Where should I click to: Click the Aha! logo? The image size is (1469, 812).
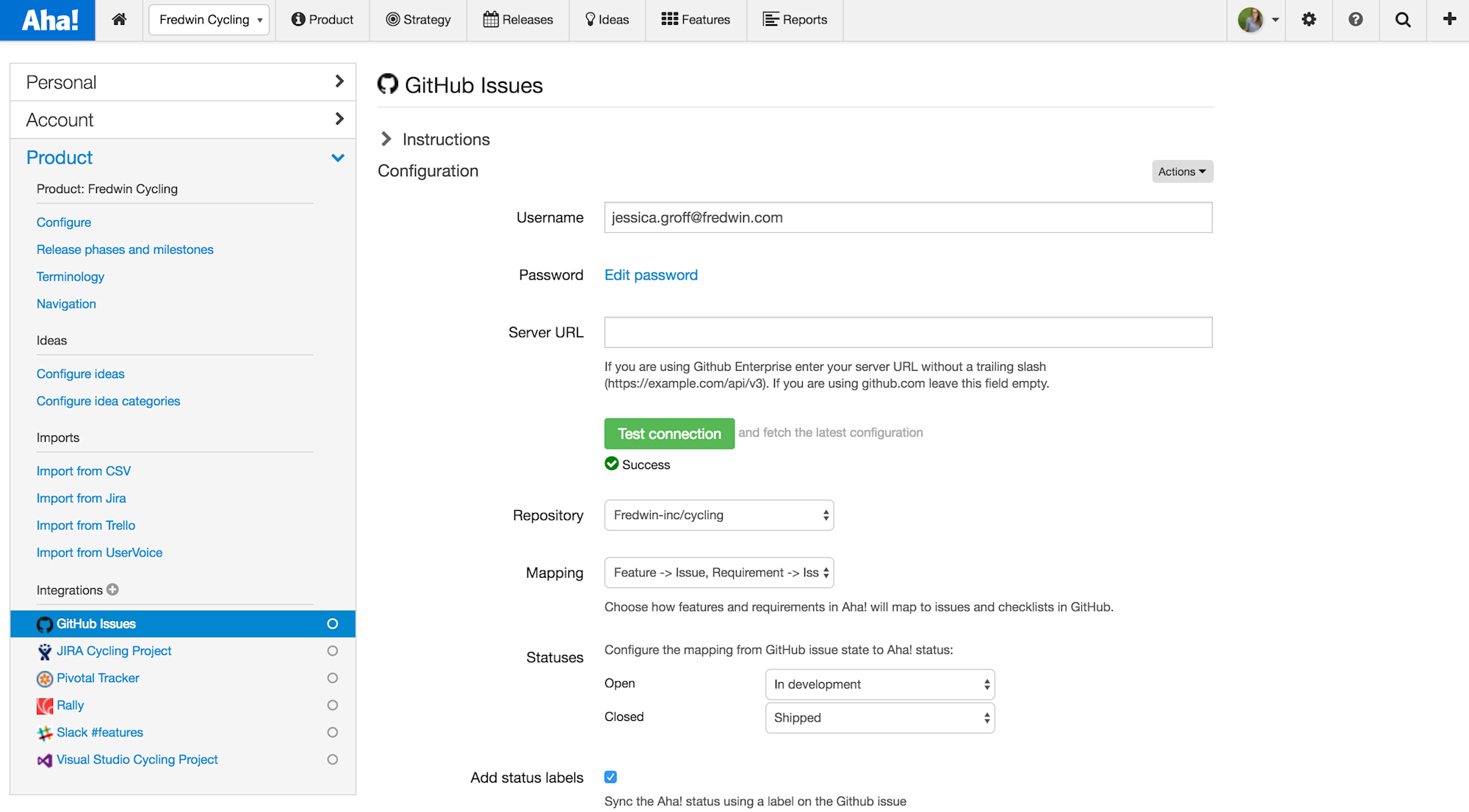[x=48, y=20]
